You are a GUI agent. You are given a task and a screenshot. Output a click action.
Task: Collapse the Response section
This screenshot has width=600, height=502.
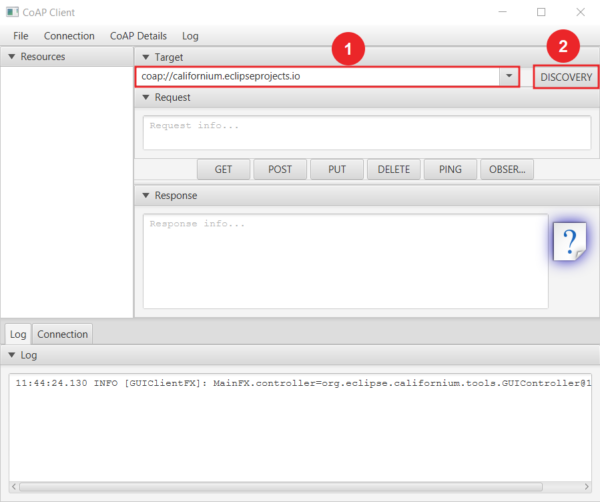point(147,196)
